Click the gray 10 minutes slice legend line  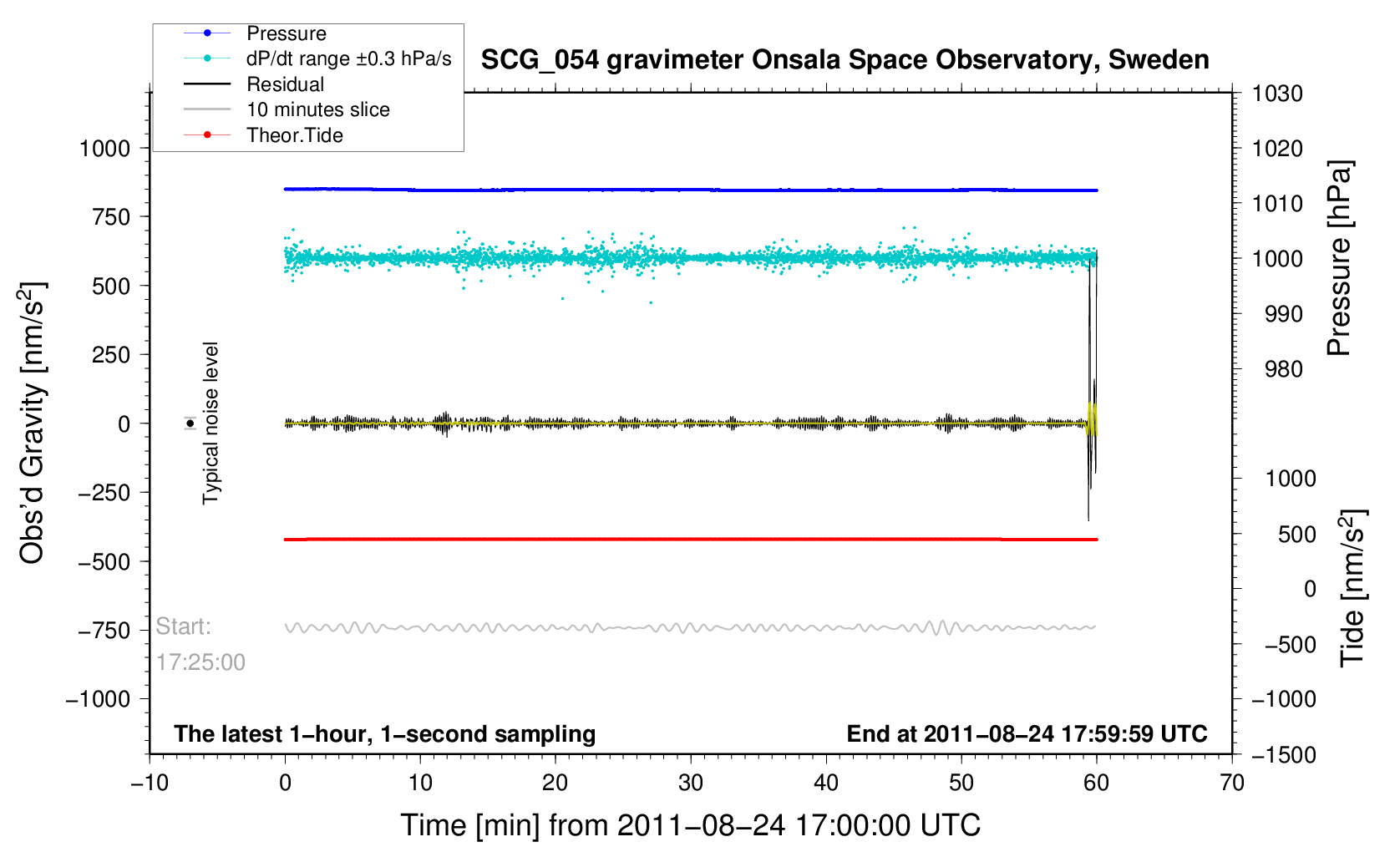[207, 109]
